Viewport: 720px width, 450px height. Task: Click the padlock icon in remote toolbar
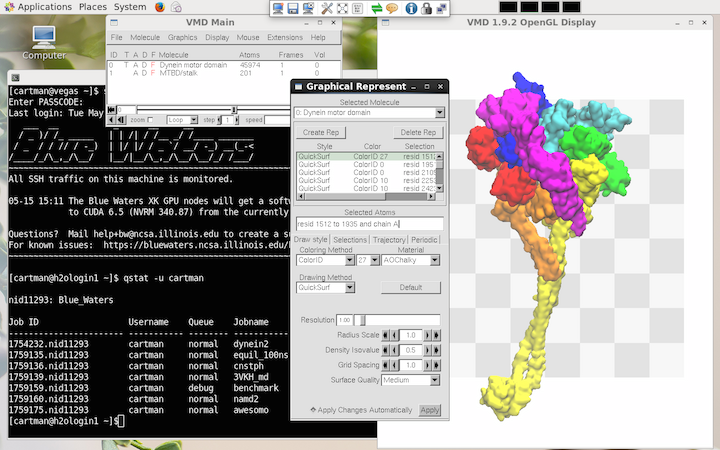(426, 8)
